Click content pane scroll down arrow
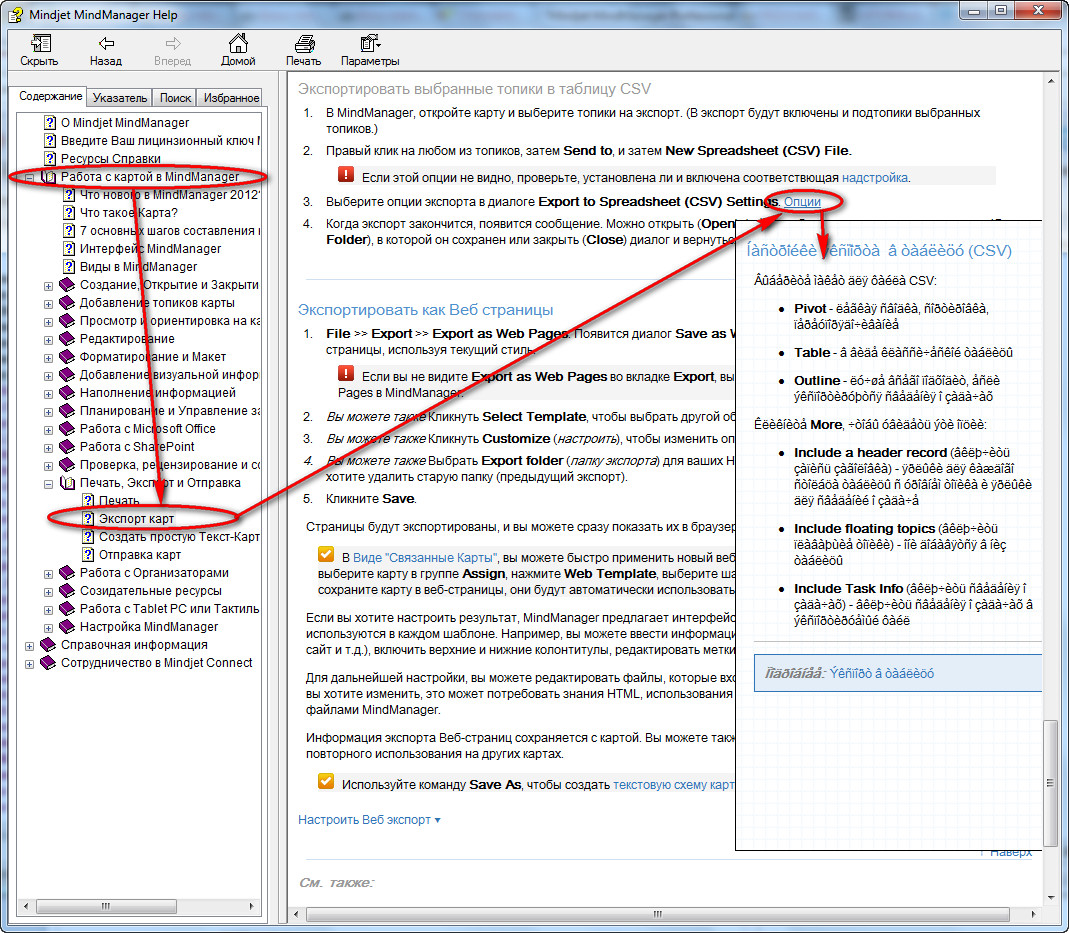 (x=1051, y=898)
